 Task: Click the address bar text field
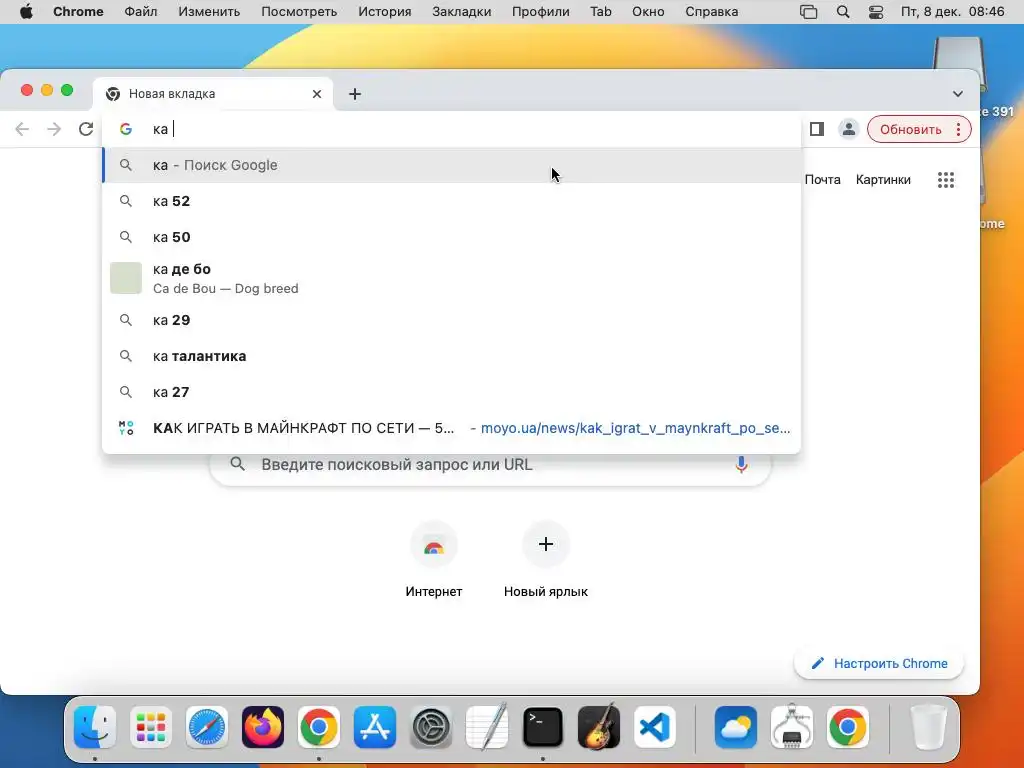coord(451,129)
